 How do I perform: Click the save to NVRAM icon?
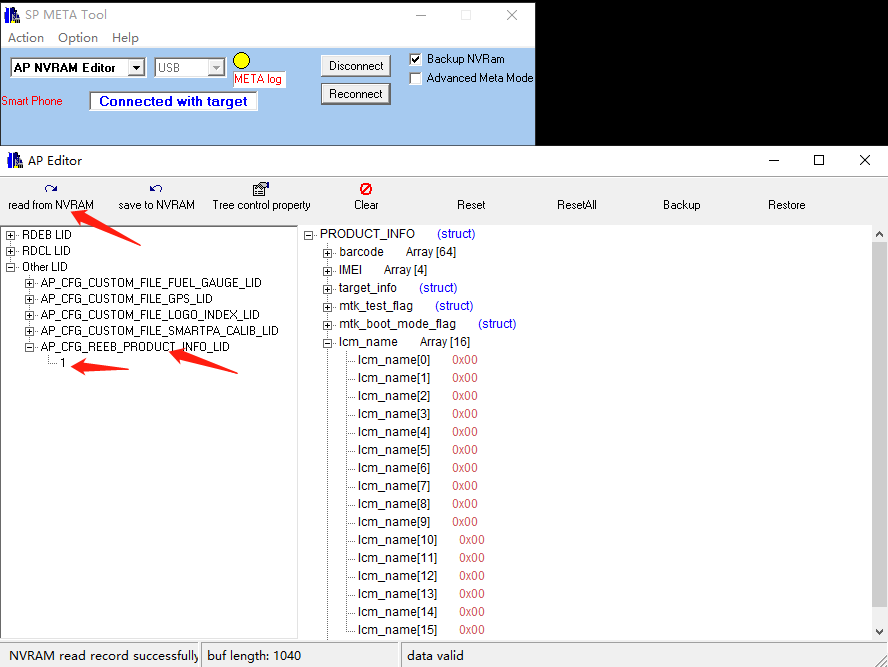(x=156, y=188)
